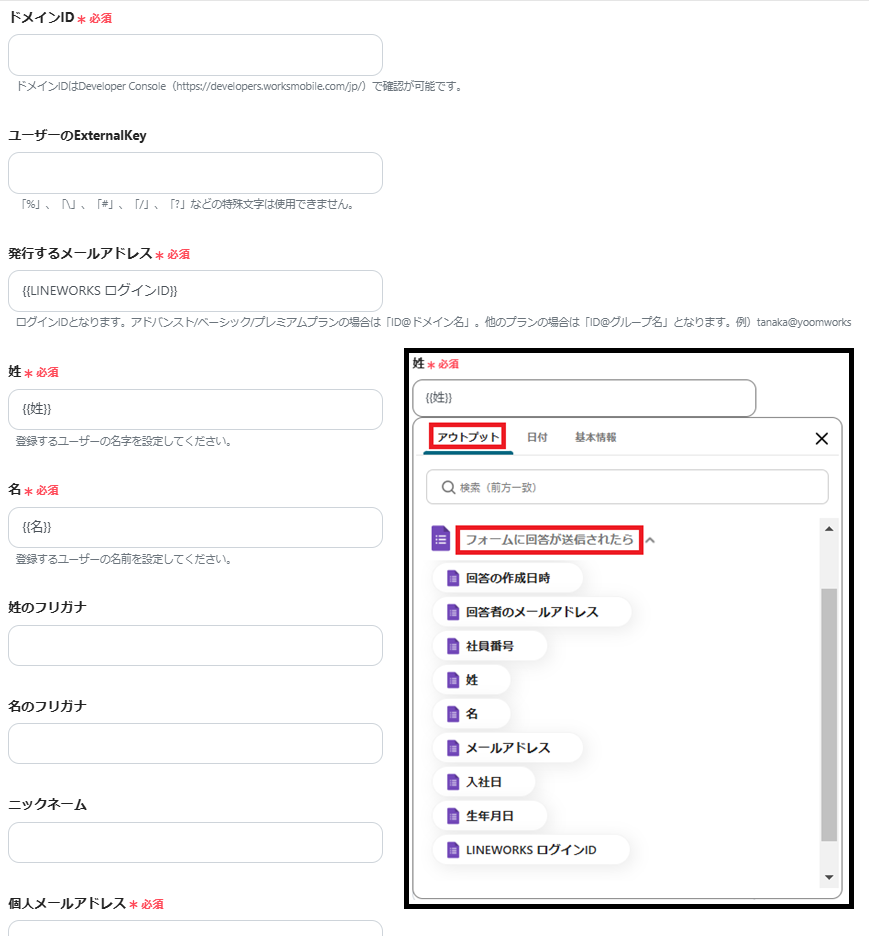Viewport: 869px width, 936px height.
Task: Click the output list scroll up arrow
Action: pyautogui.click(x=829, y=529)
